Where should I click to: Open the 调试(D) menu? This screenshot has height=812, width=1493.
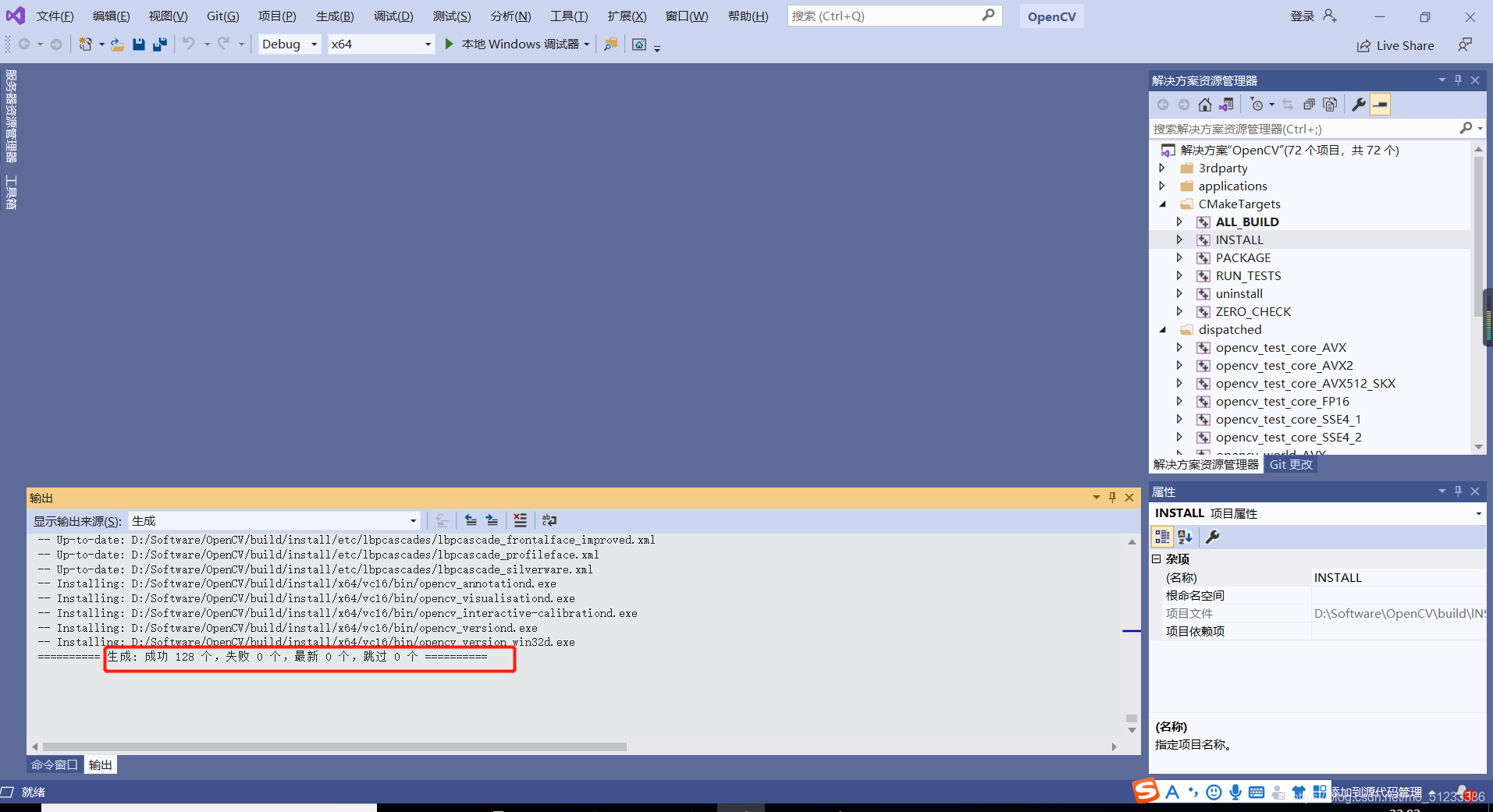tap(393, 16)
